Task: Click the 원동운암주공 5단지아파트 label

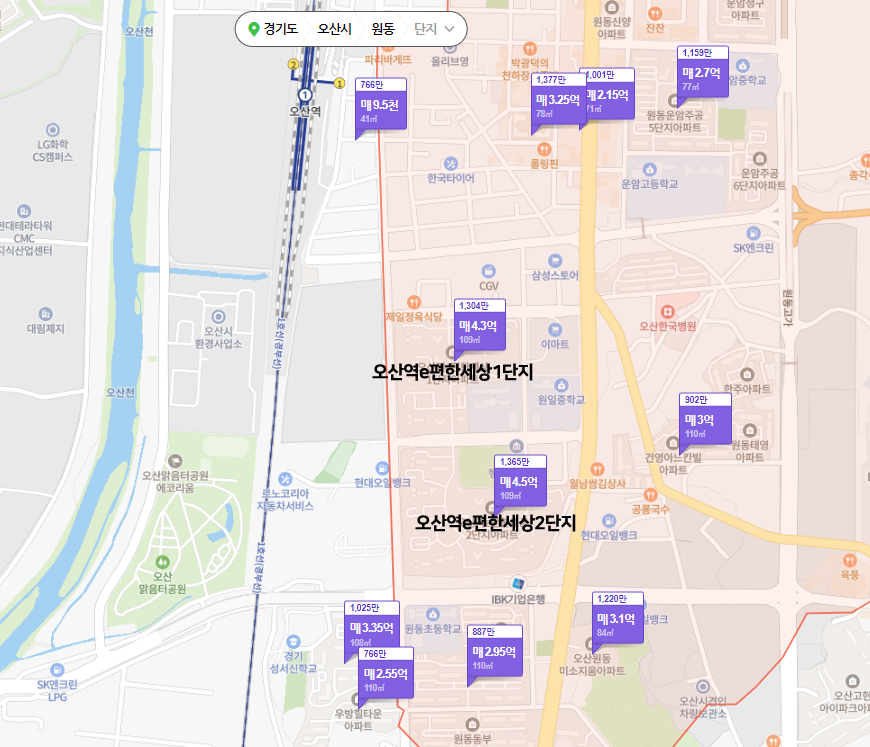Action: coord(675,122)
